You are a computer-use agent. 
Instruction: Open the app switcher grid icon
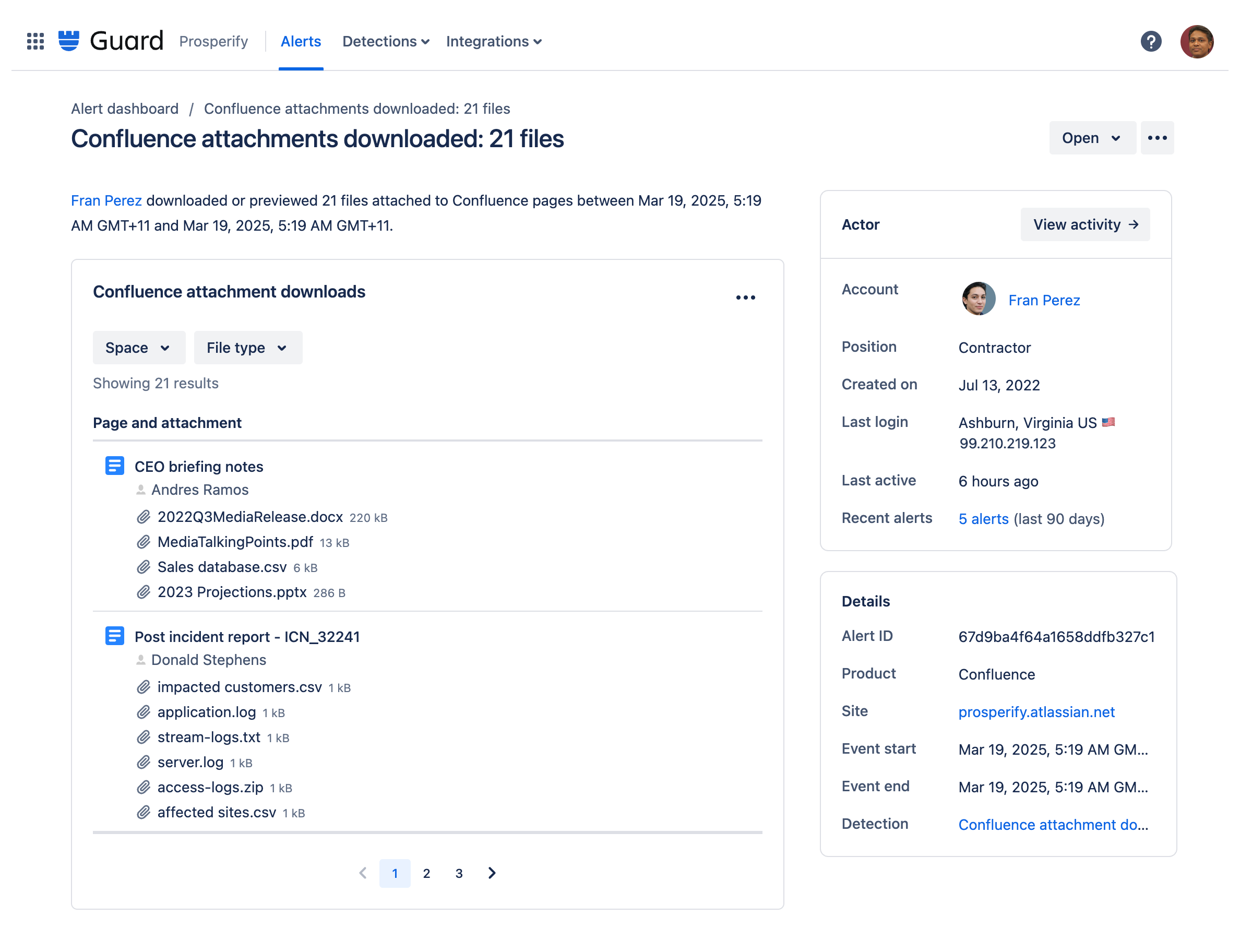[35, 41]
